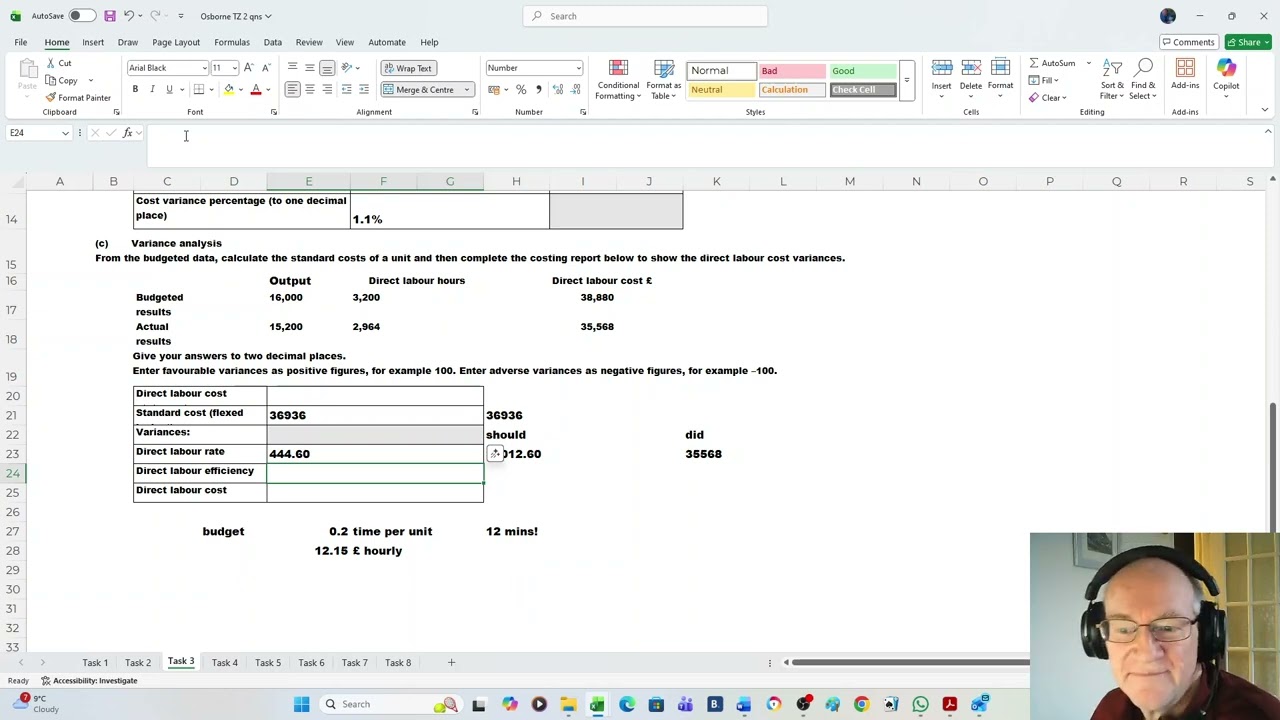Increase font size with larger A
This screenshot has width=1280, height=720.
point(249,68)
